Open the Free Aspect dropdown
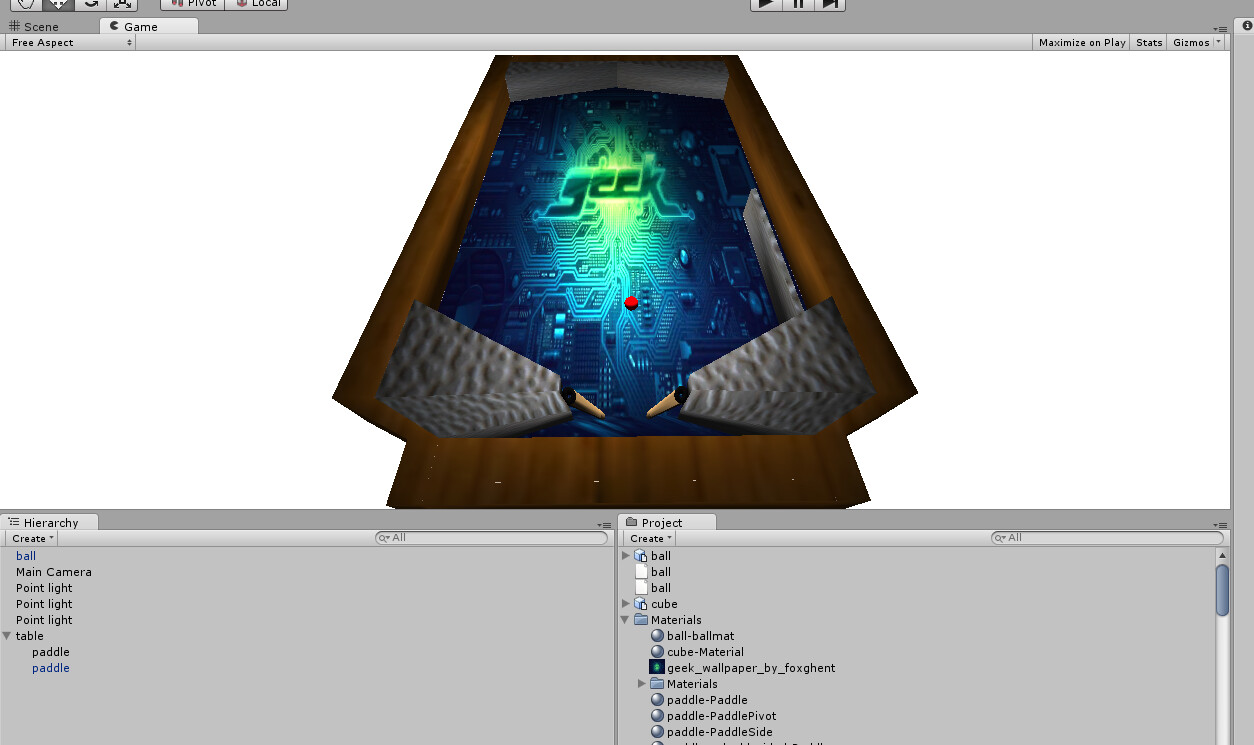This screenshot has height=745, width=1254. click(x=70, y=42)
